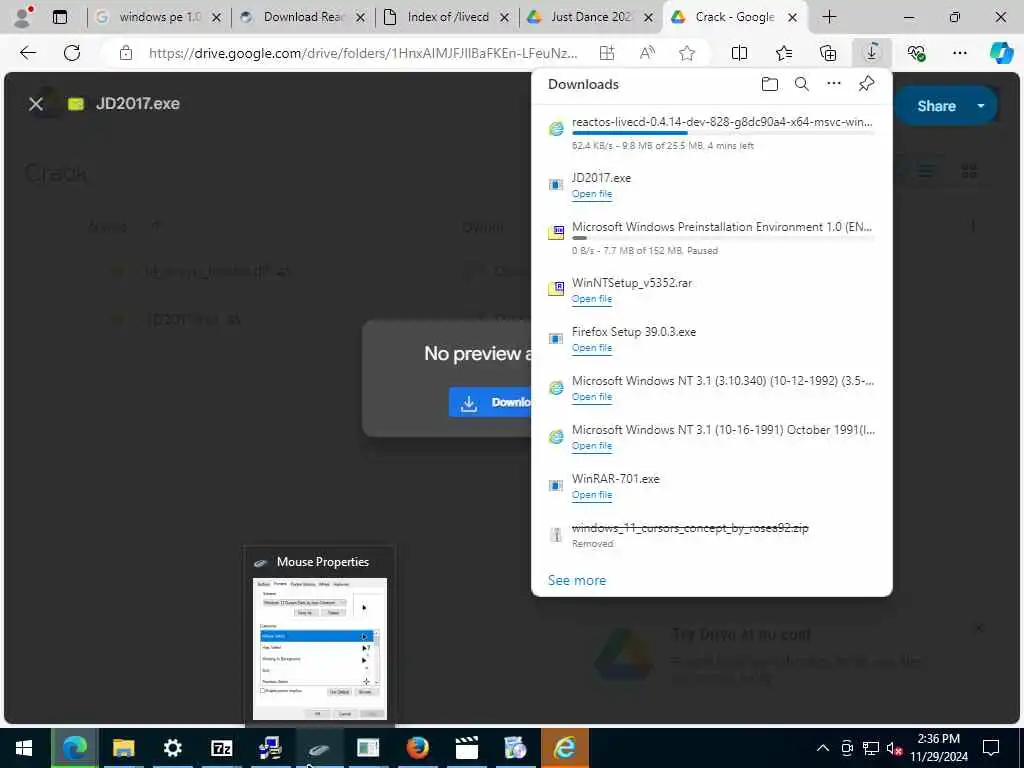Open file link under WinNTSetup_v5352.rar
1024x768 pixels.
pyautogui.click(x=592, y=298)
